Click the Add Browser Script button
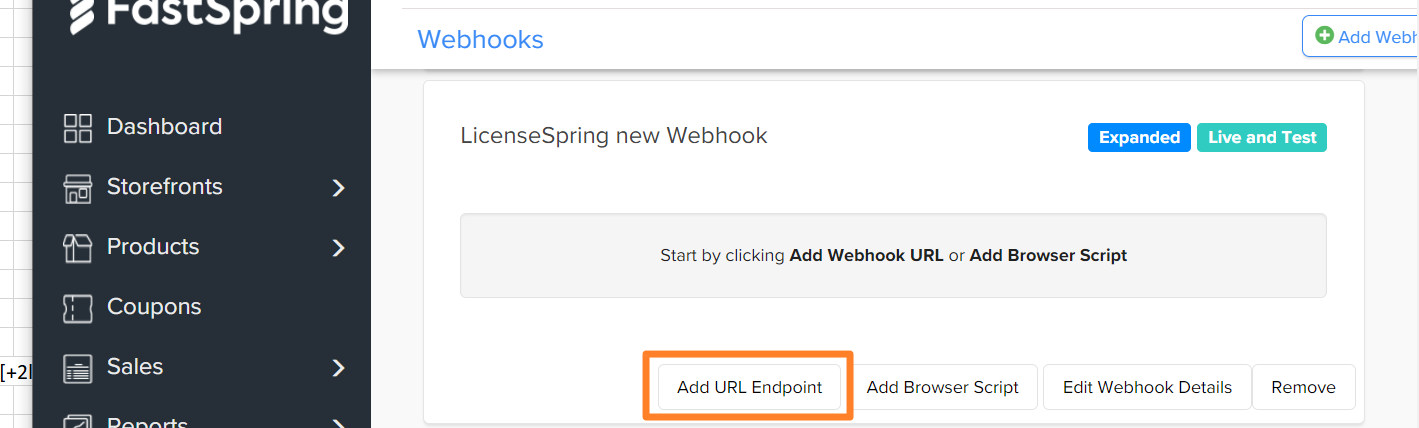1419x428 pixels. point(942,387)
